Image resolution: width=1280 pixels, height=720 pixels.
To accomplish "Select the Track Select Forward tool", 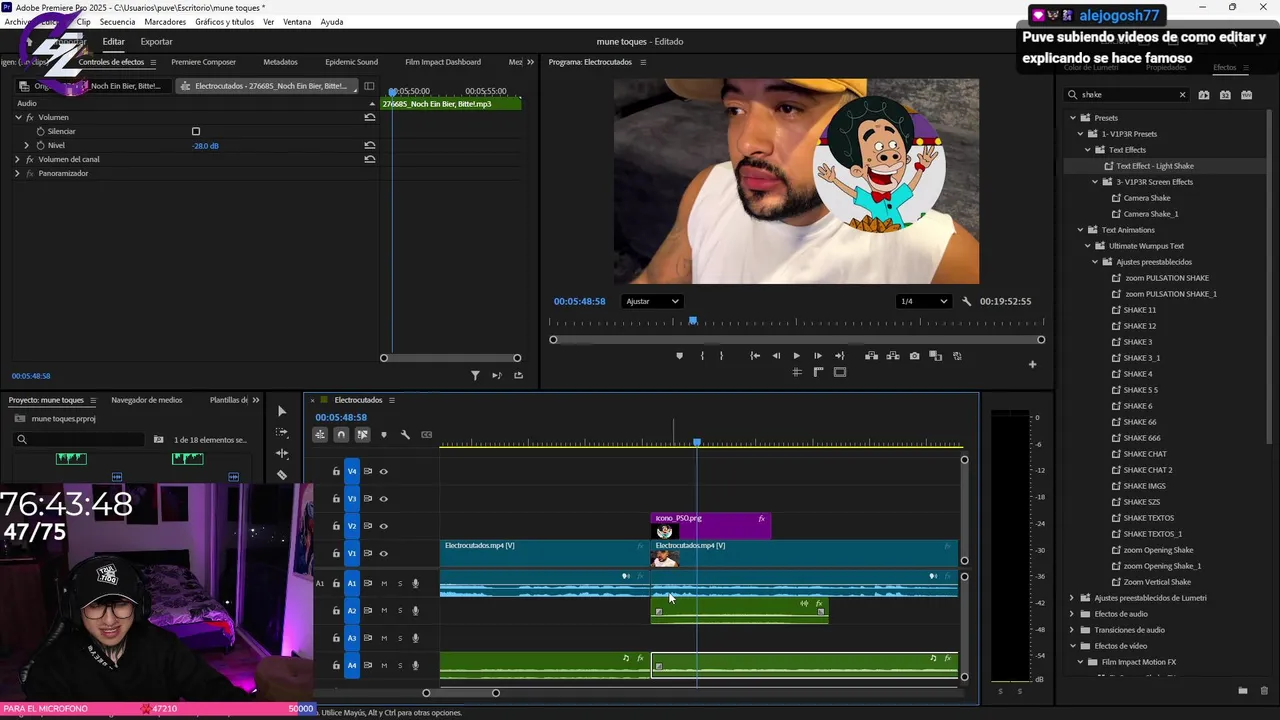I will (282, 432).
